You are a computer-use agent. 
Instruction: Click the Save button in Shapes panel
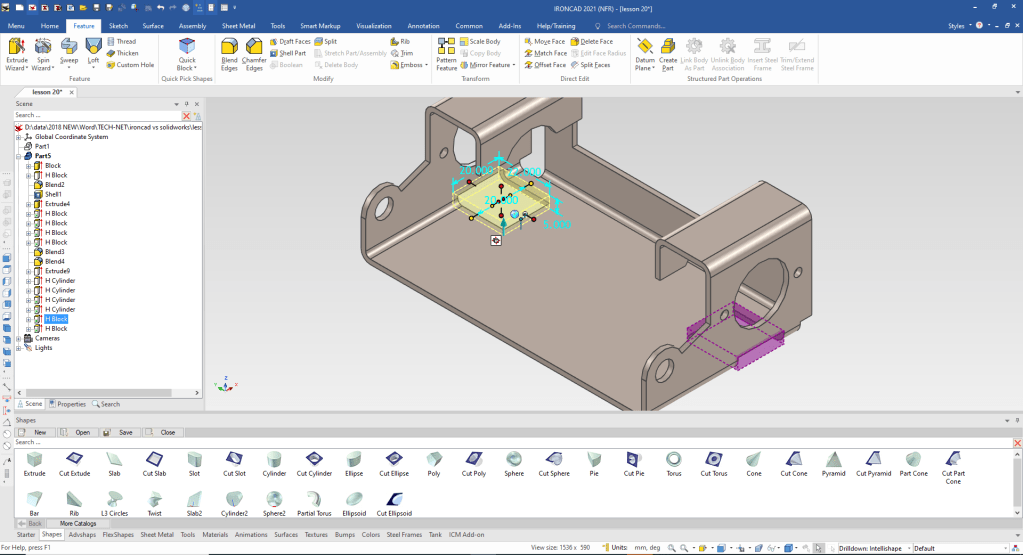click(120, 432)
